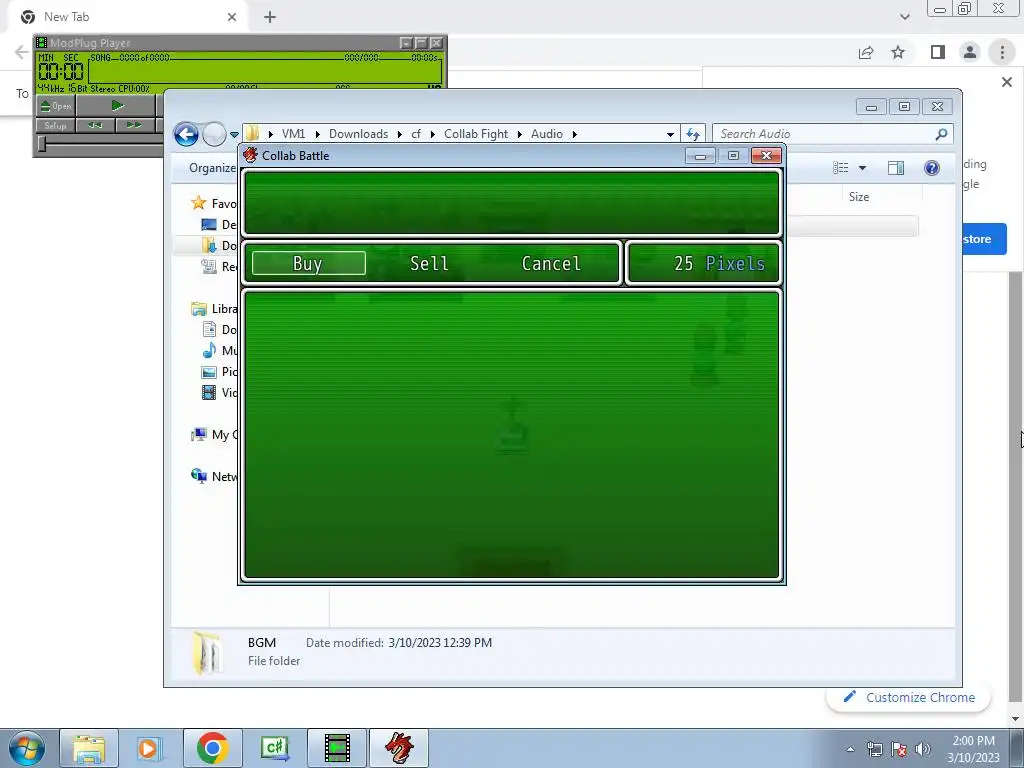This screenshot has height=768, width=1024.
Task: Click Audio in the Explorer address bar
Action: coord(547,134)
